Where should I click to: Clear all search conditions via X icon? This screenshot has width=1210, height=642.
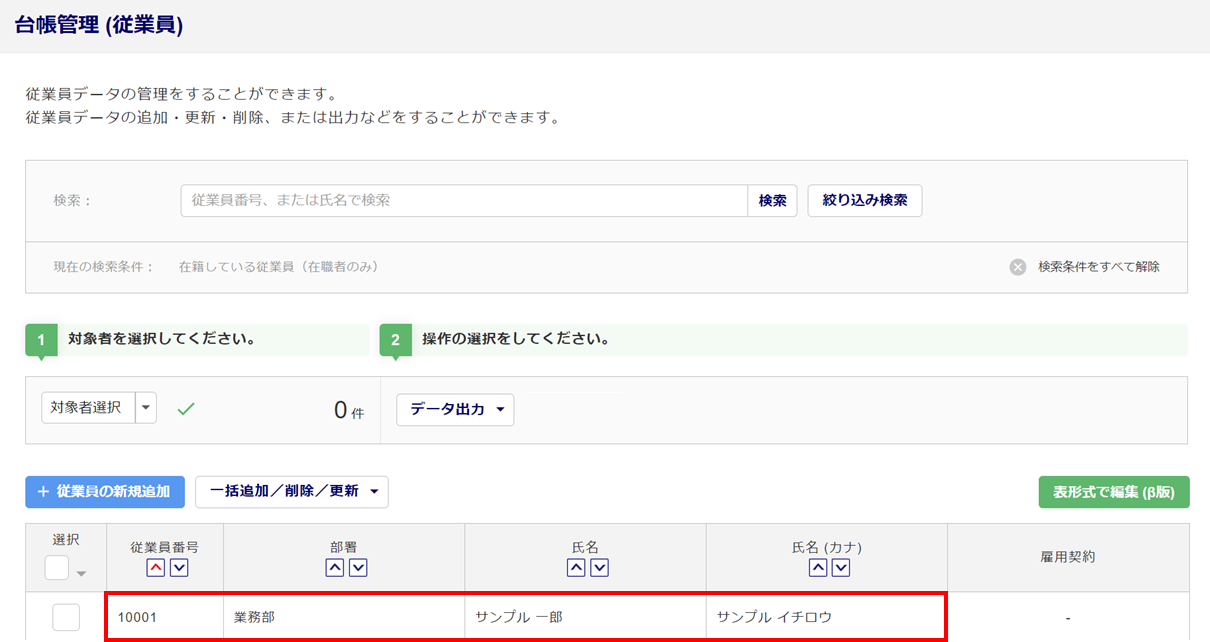point(1018,267)
